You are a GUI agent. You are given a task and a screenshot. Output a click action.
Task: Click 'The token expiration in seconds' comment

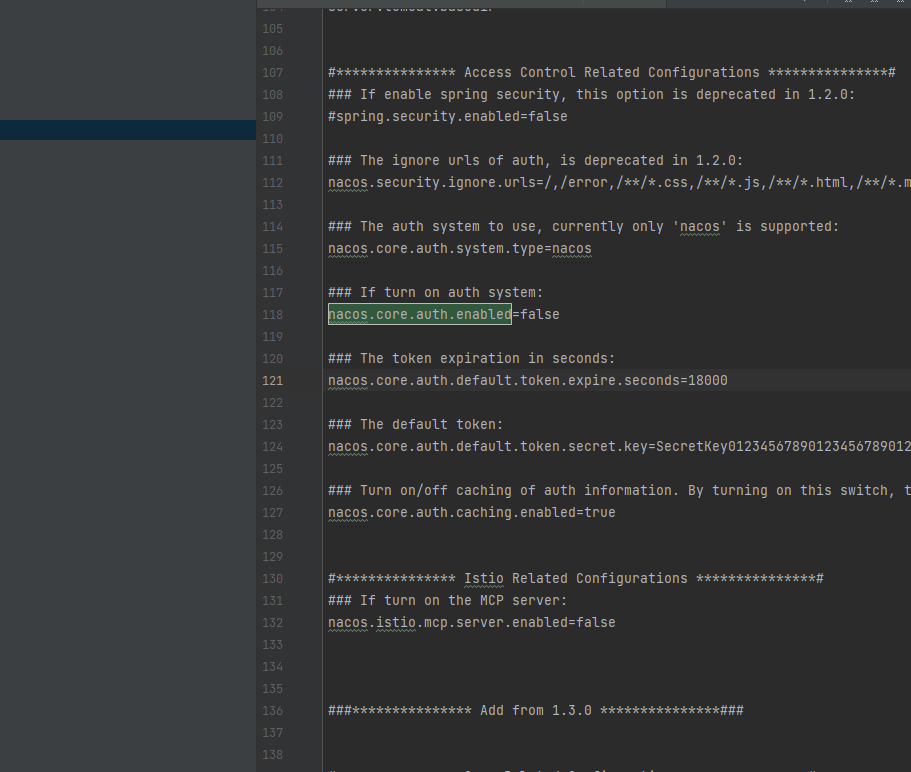(x=471, y=359)
